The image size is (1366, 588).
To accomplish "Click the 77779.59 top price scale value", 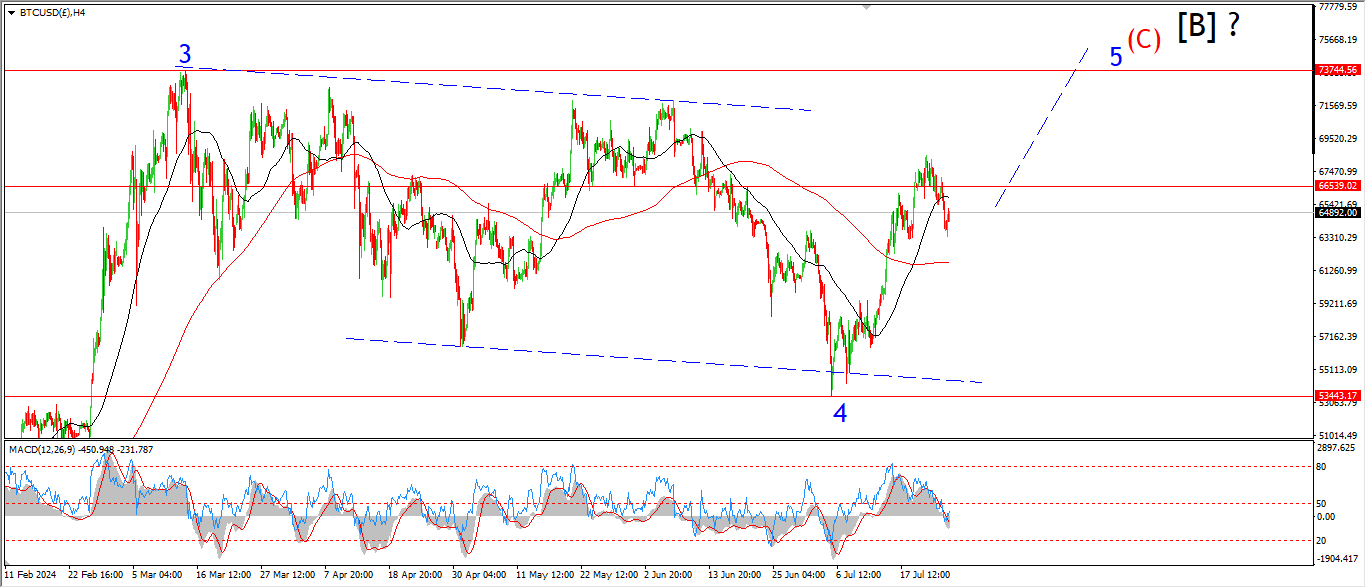I will click(1337, 7).
